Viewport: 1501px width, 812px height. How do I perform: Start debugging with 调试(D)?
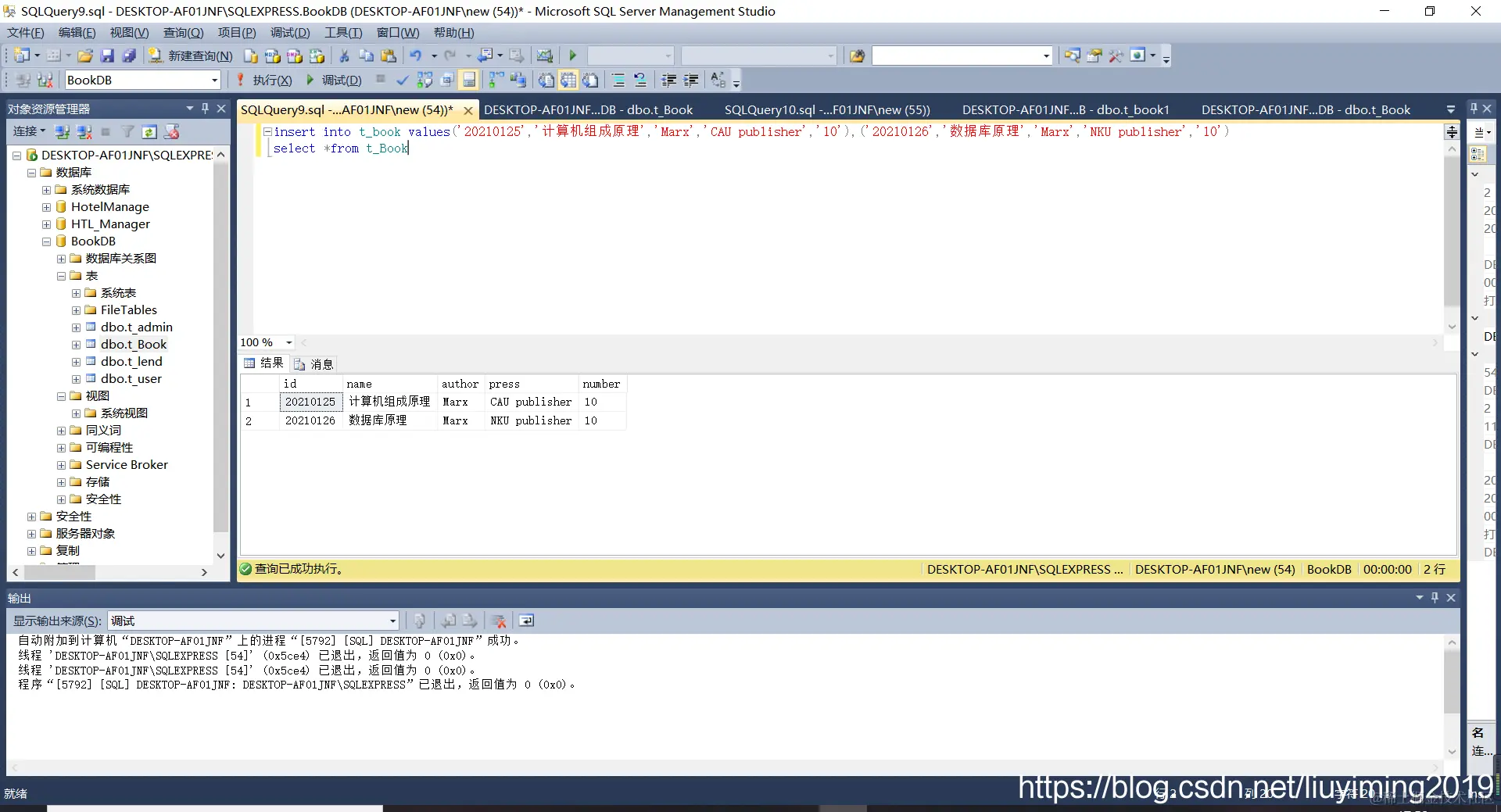334,80
